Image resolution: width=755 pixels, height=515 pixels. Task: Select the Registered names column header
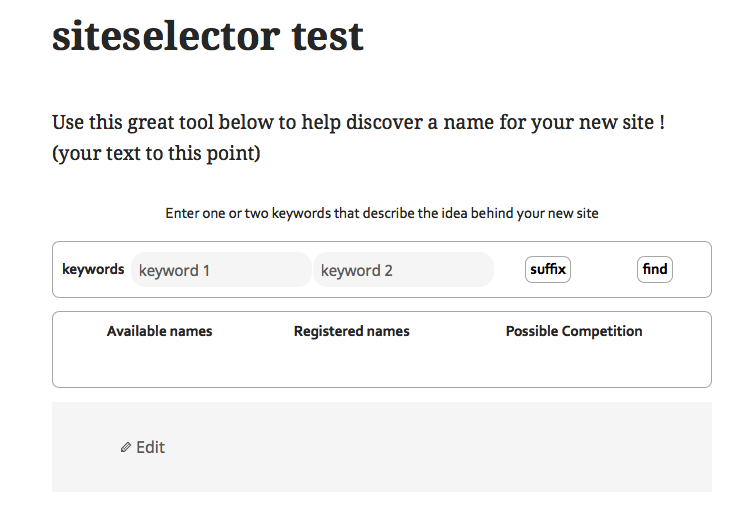click(351, 331)
